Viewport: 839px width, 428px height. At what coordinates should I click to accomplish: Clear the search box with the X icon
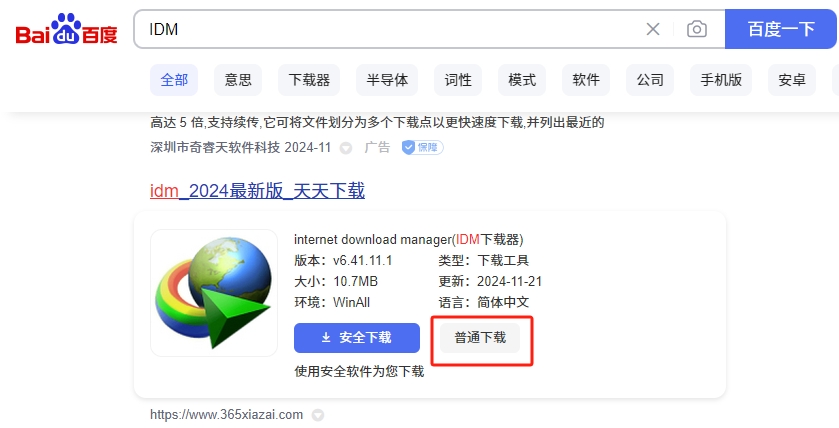click(x=653, y=29)
